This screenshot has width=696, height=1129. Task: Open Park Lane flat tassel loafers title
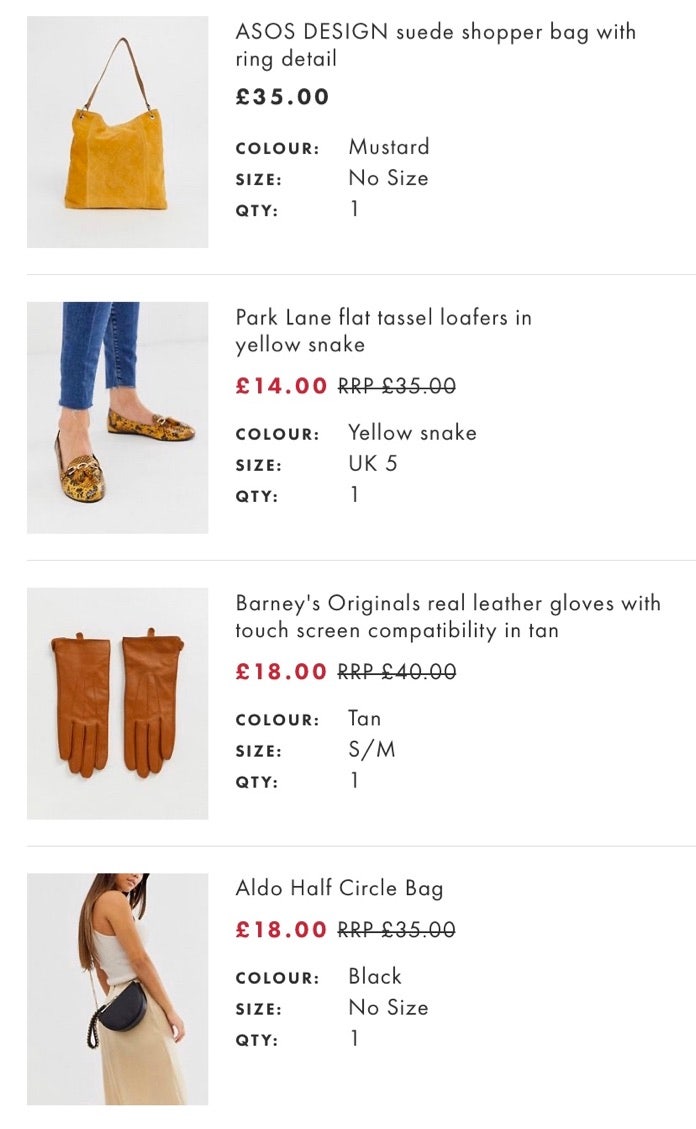click(x=383, y=331)
